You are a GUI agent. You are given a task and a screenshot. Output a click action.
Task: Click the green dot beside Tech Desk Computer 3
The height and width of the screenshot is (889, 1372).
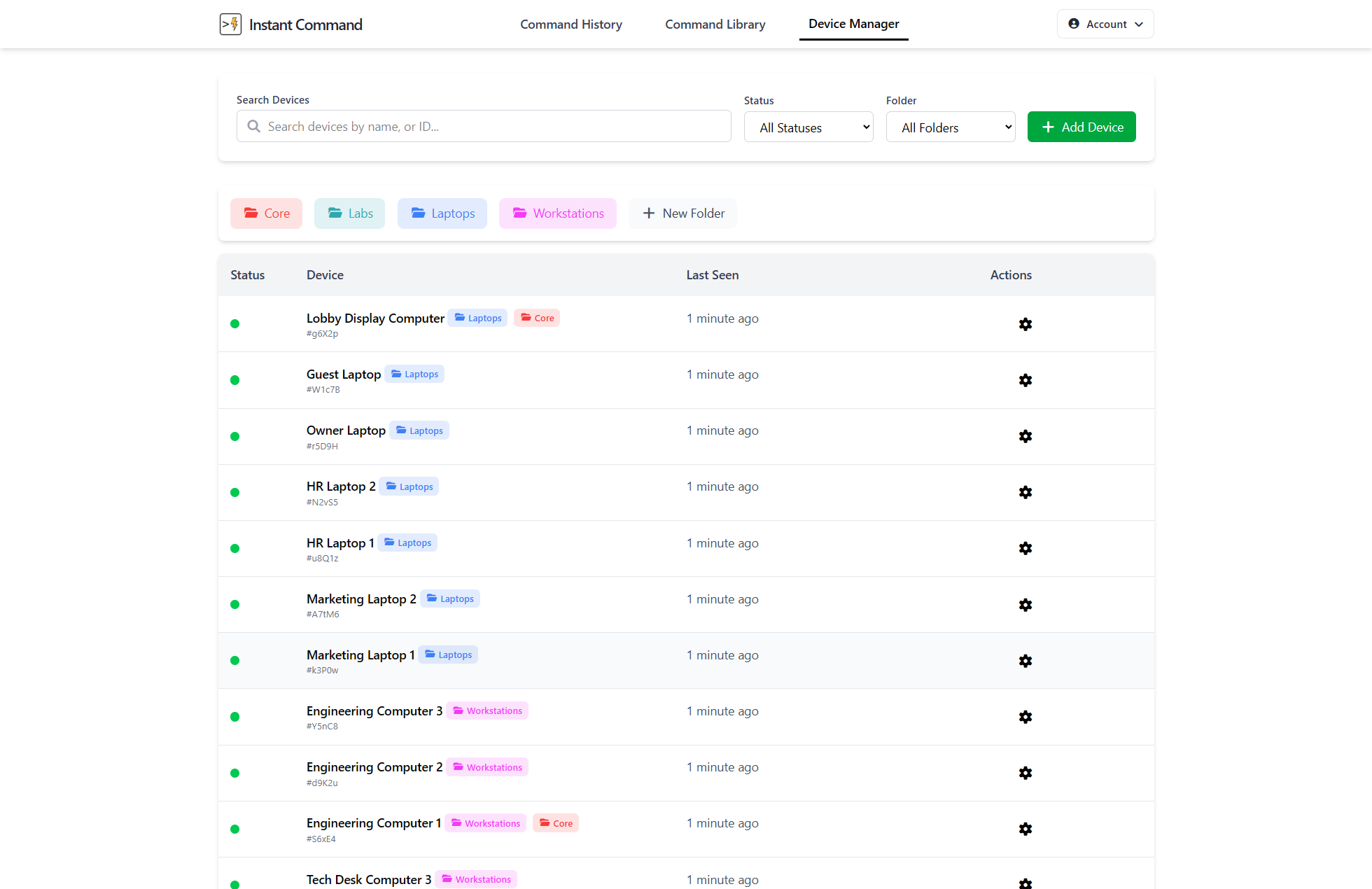coord(235,884)
